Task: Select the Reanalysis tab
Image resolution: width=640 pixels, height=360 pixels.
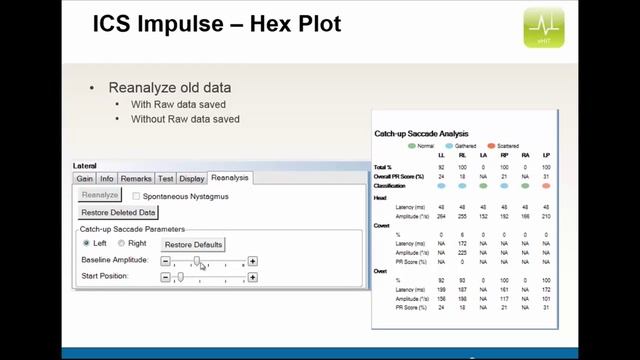Action: click(230, 178)
